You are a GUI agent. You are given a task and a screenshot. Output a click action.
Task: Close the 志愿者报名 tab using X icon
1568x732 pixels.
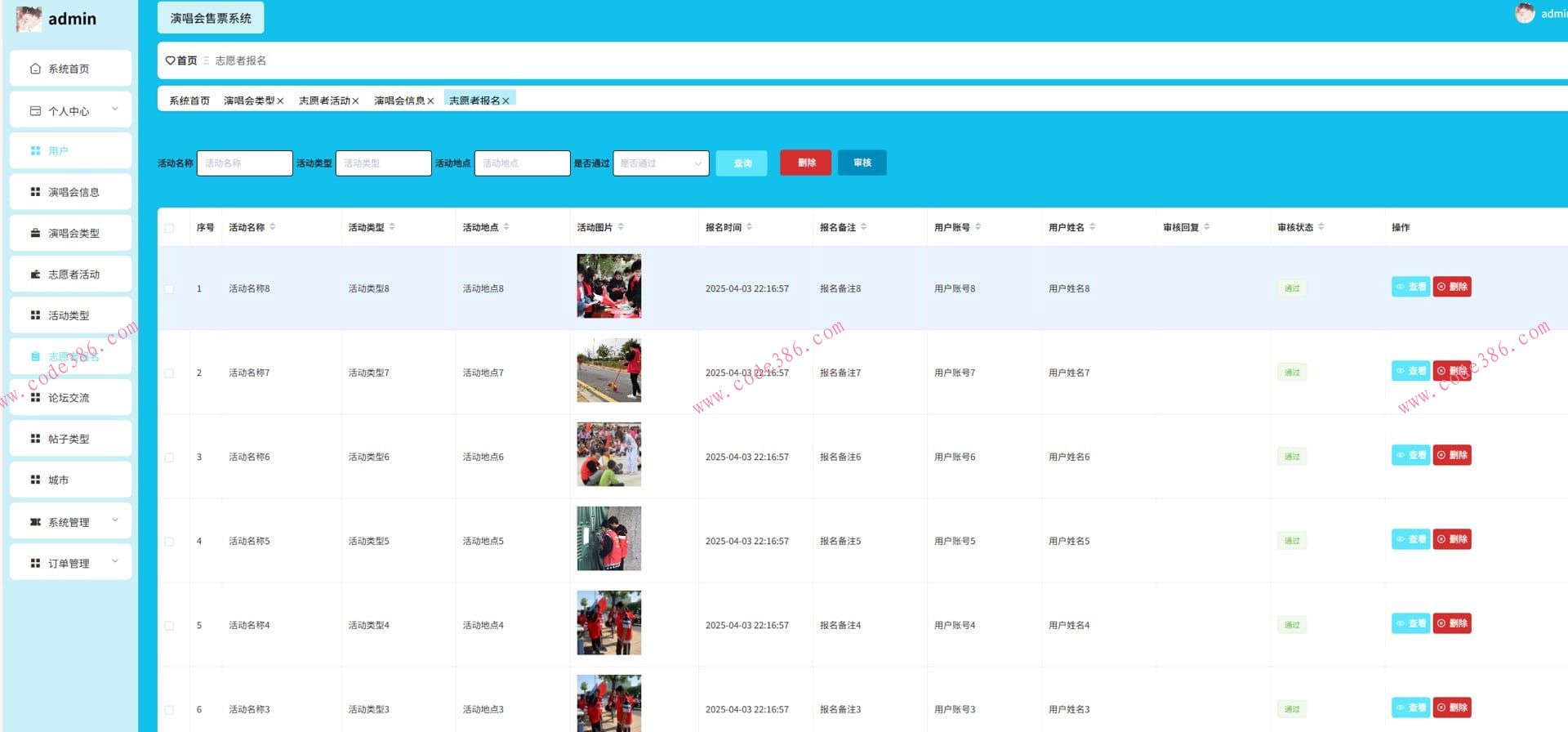(506, 101)
